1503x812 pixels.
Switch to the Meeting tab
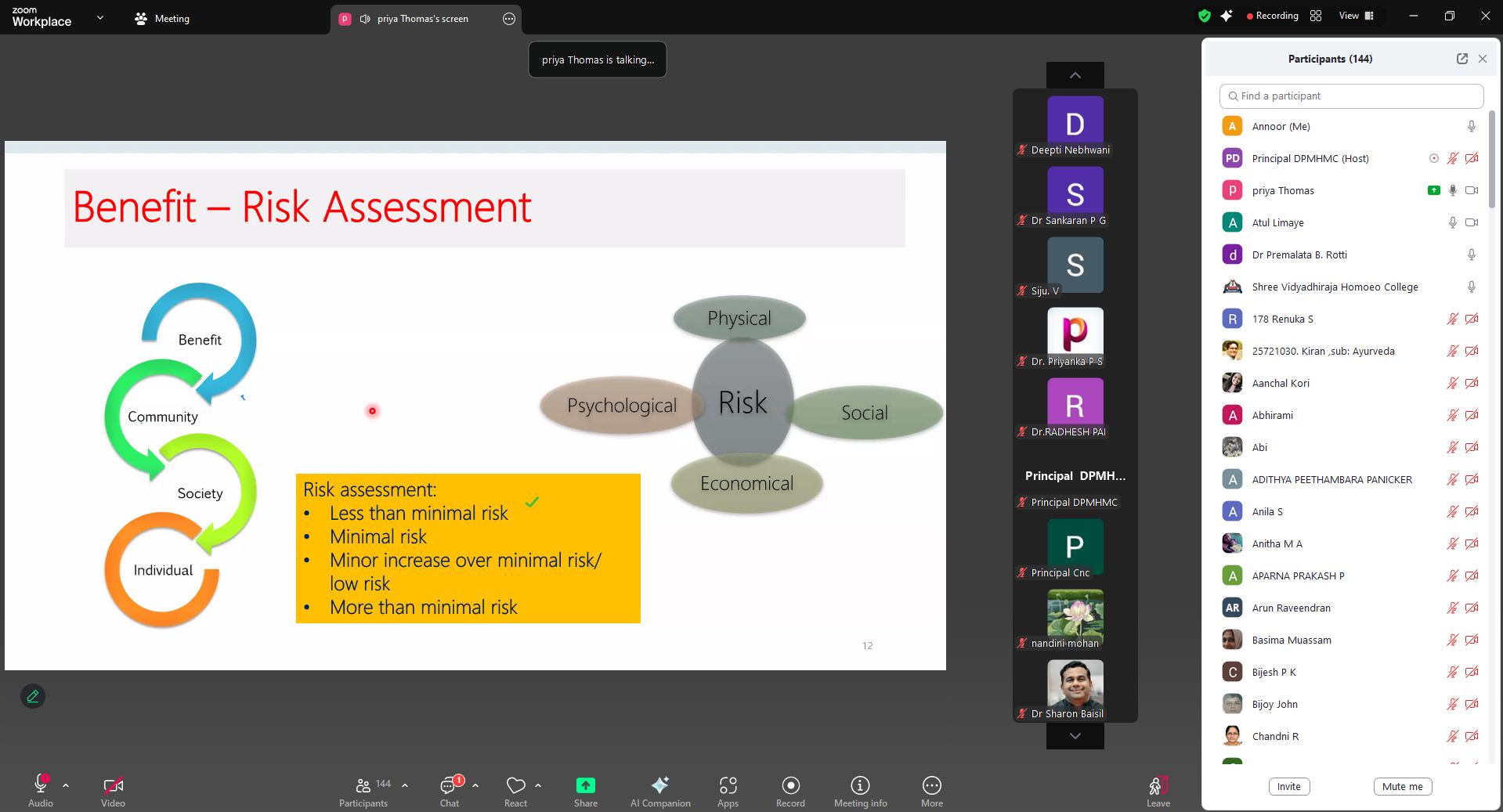(x=162, y=19)
